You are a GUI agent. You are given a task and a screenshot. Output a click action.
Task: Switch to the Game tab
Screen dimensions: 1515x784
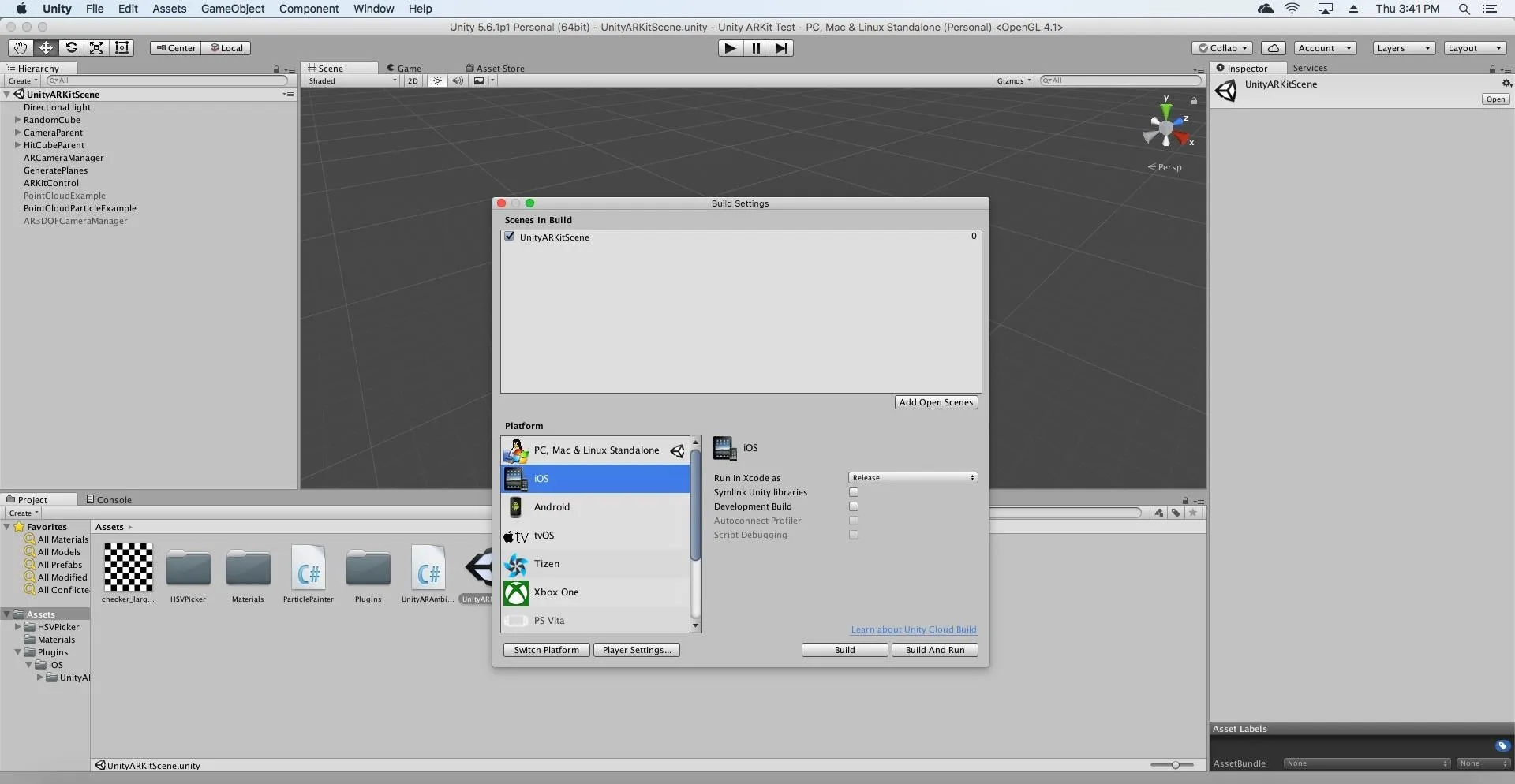[x=404, y=69]
